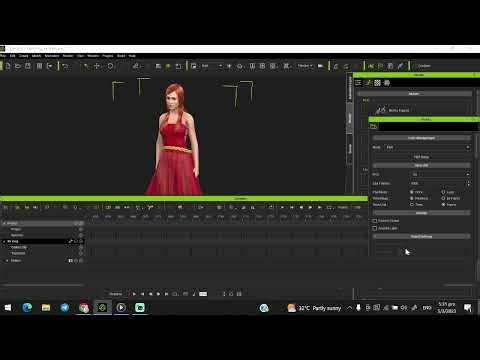This screenshot has height=360, width=480.
Task: Click the Custom layout button in toolbar
Action: (x=424, y=66)
